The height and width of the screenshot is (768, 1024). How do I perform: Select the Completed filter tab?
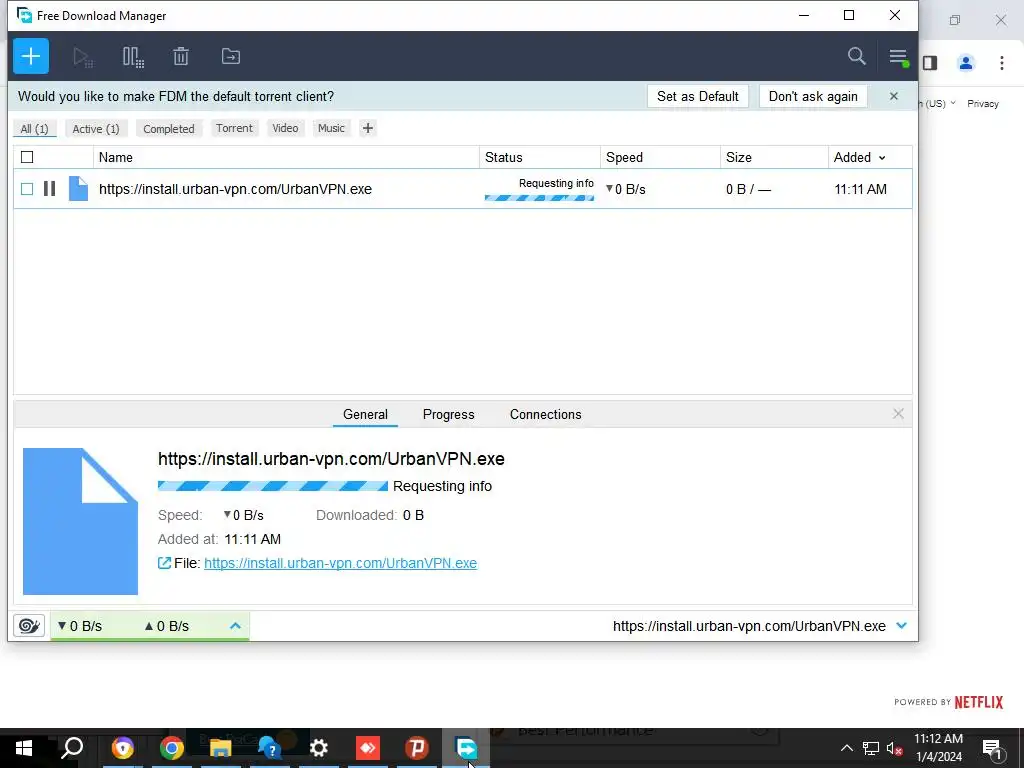pos(169,129)
